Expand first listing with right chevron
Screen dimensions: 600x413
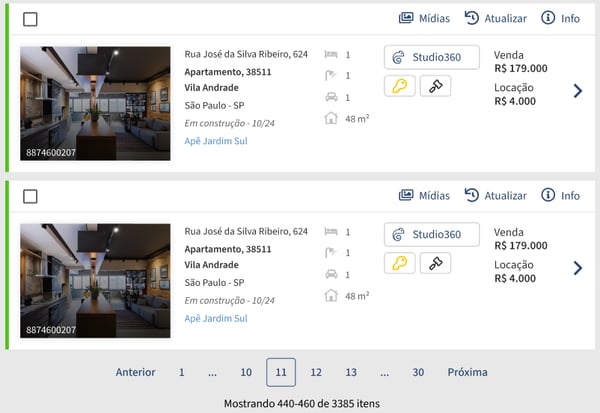[x=578, y=91]
